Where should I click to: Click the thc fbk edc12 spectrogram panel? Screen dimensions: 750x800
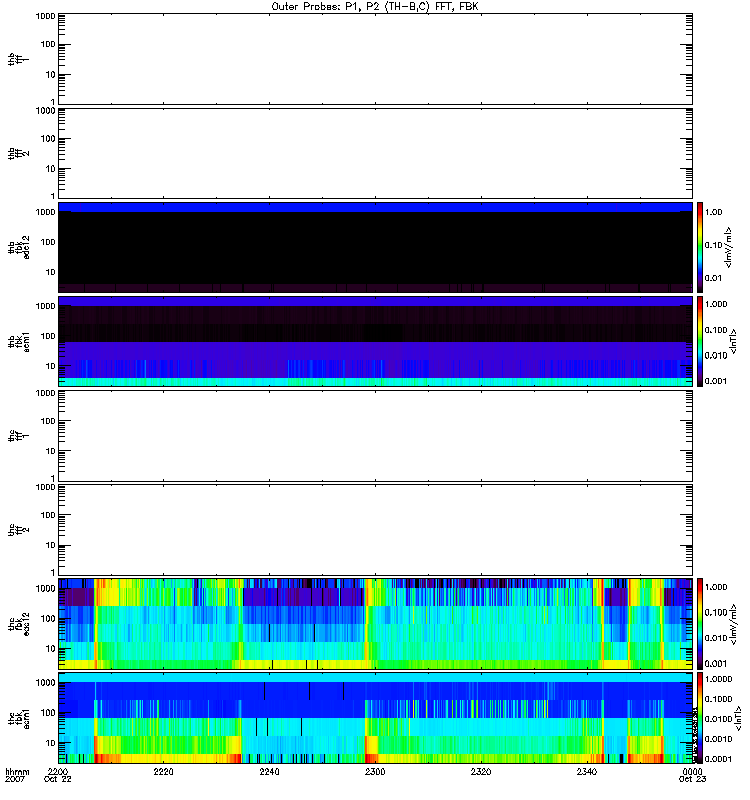375,623
